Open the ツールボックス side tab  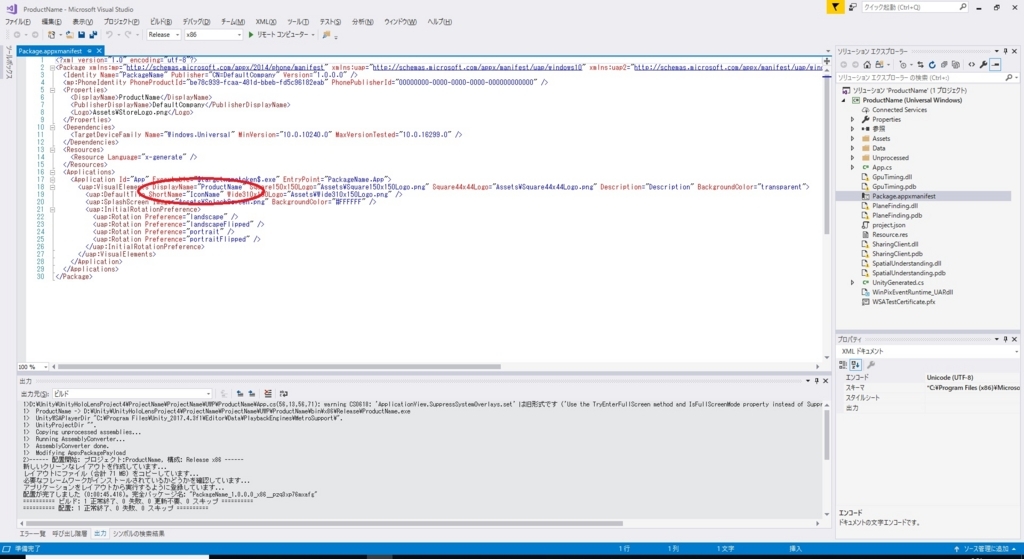(8, 63)
